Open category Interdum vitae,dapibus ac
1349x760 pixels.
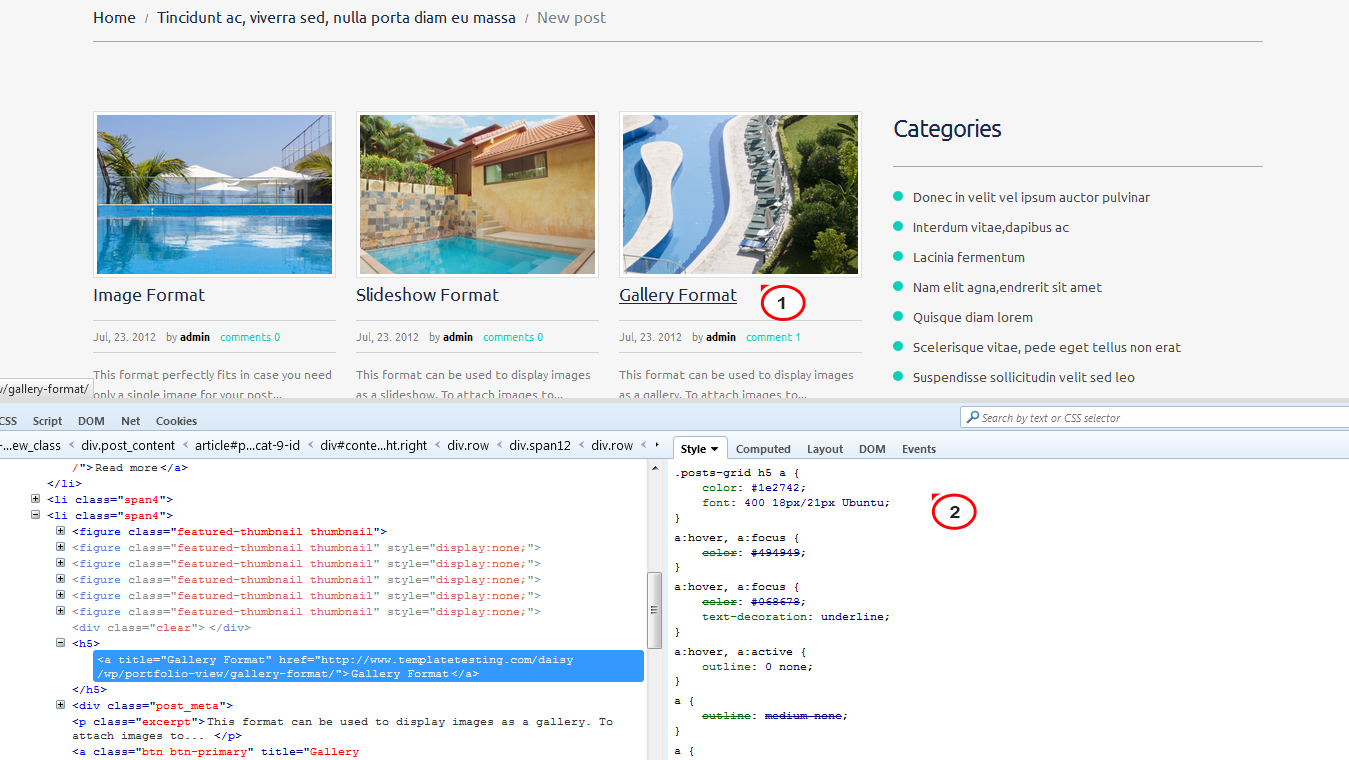[991, 227]
